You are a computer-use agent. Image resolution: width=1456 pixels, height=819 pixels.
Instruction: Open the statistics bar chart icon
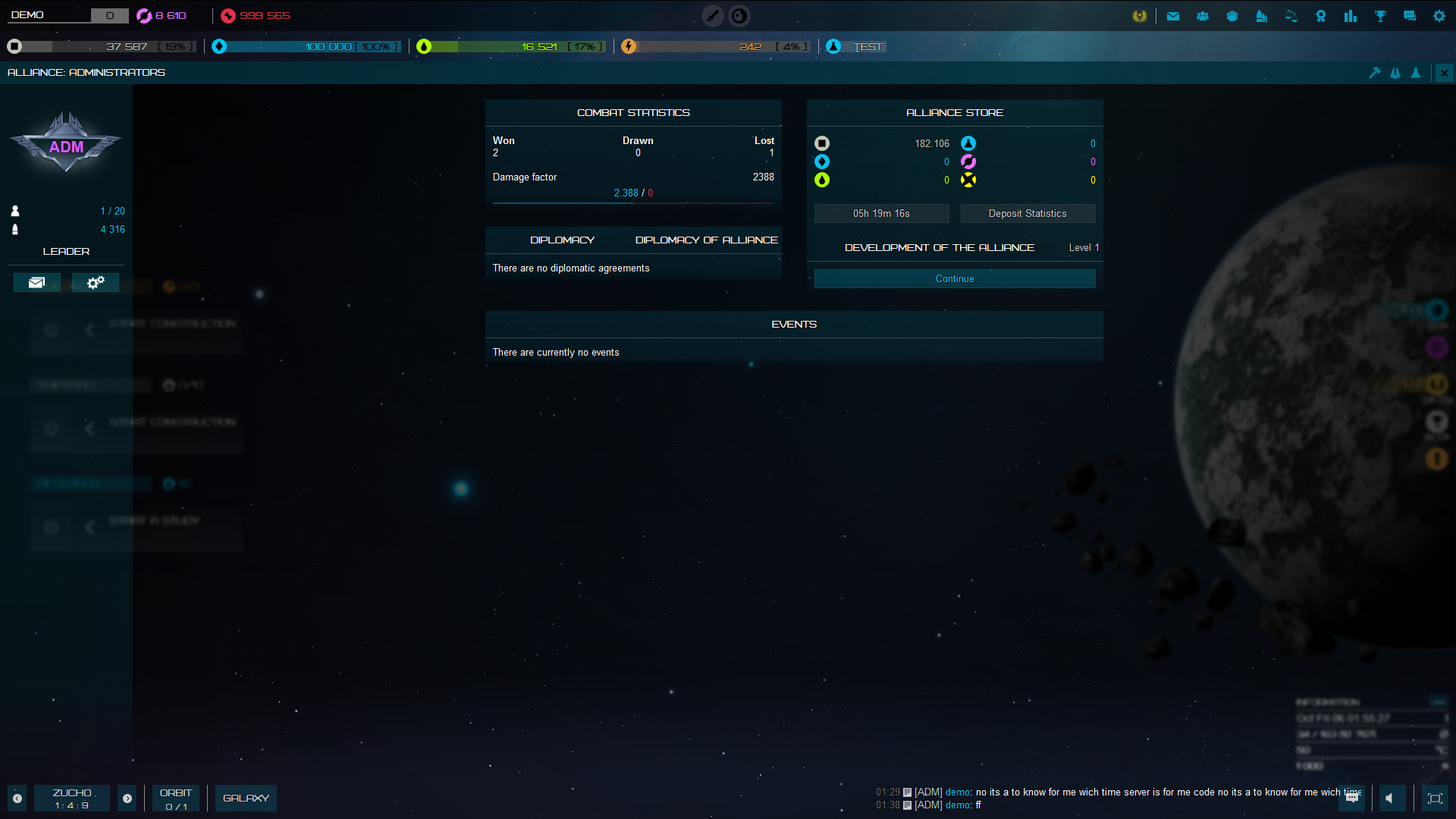pos(1351,16)
